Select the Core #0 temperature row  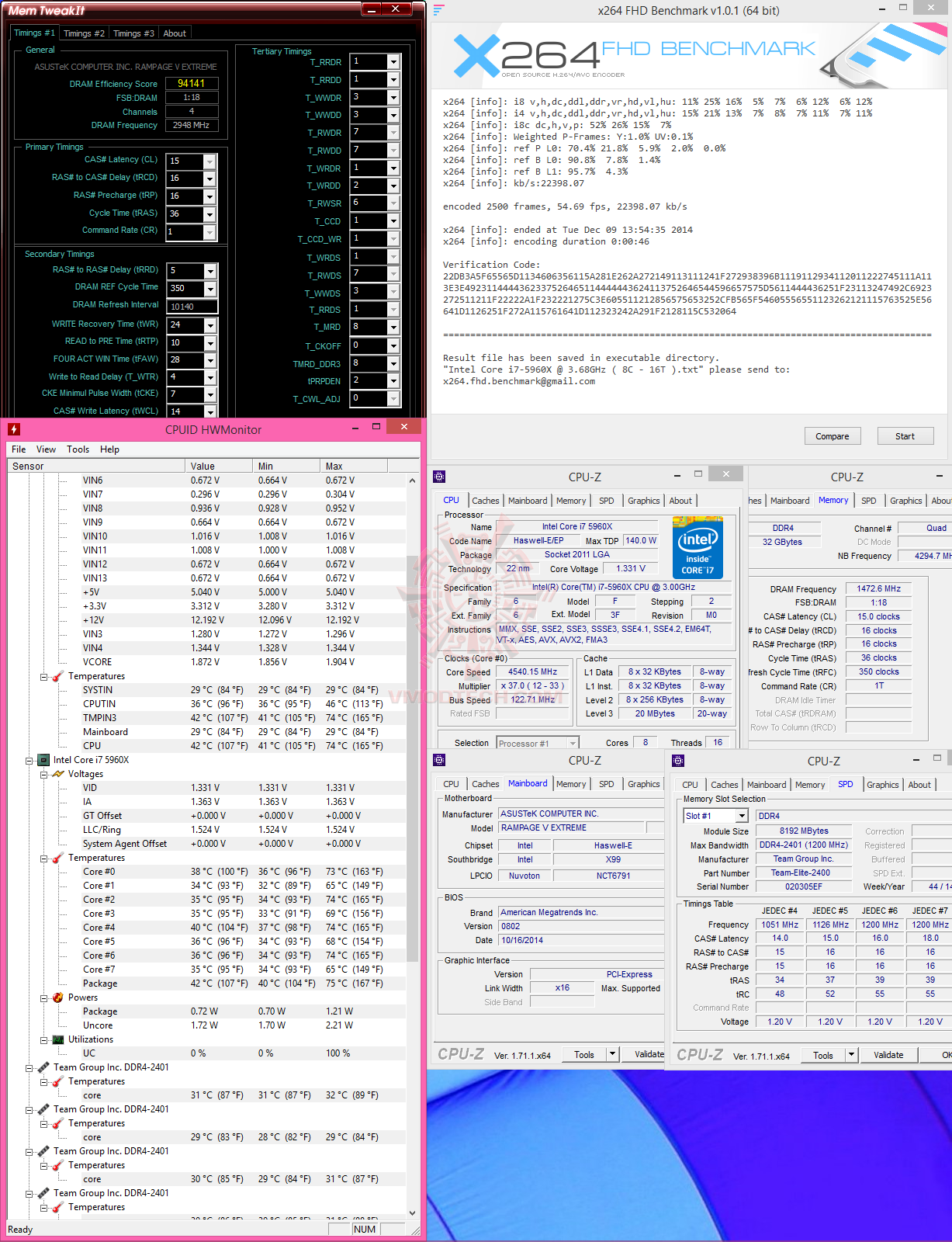[x=206, y=872]
